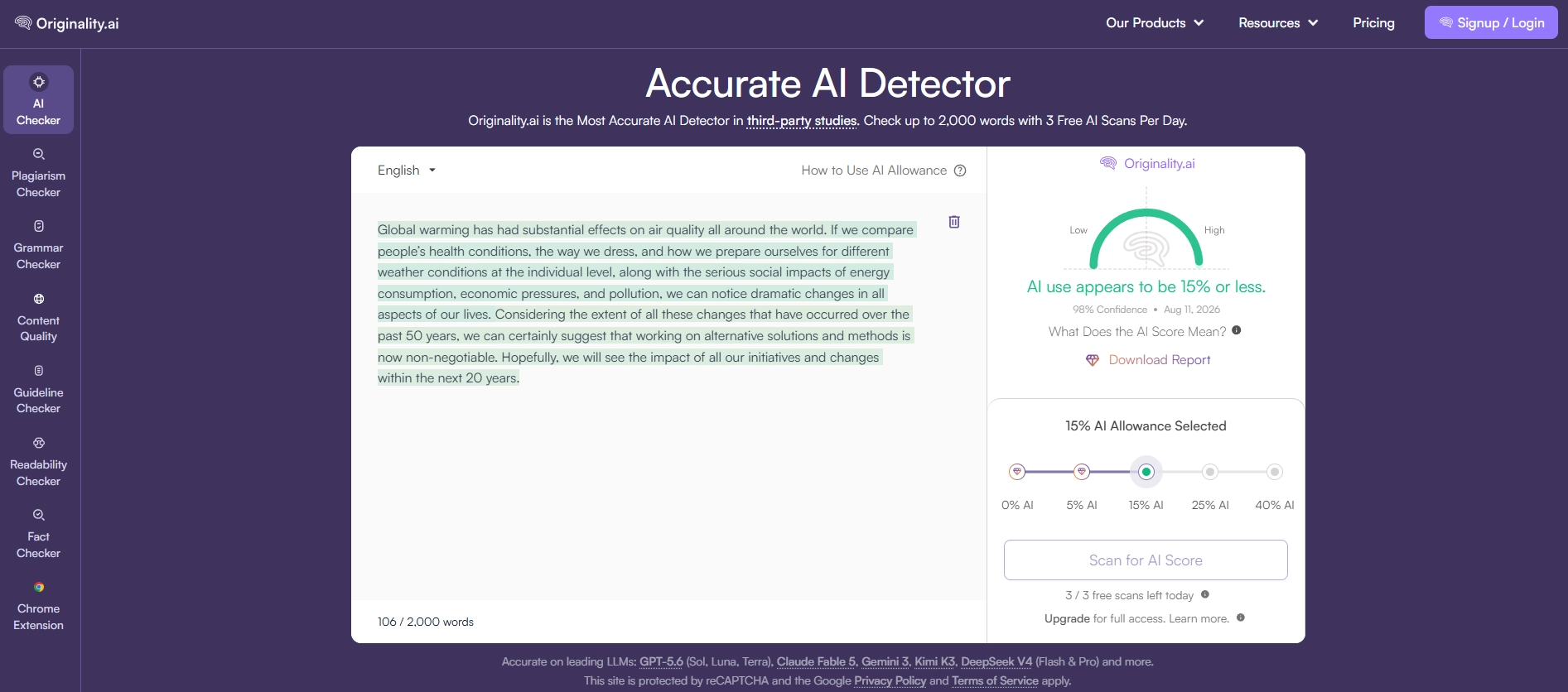Image resolution: width=1568 pixels, height=692 pixels.
Task: Click info icon next to Learn more
Action: tap(1241, 618)
